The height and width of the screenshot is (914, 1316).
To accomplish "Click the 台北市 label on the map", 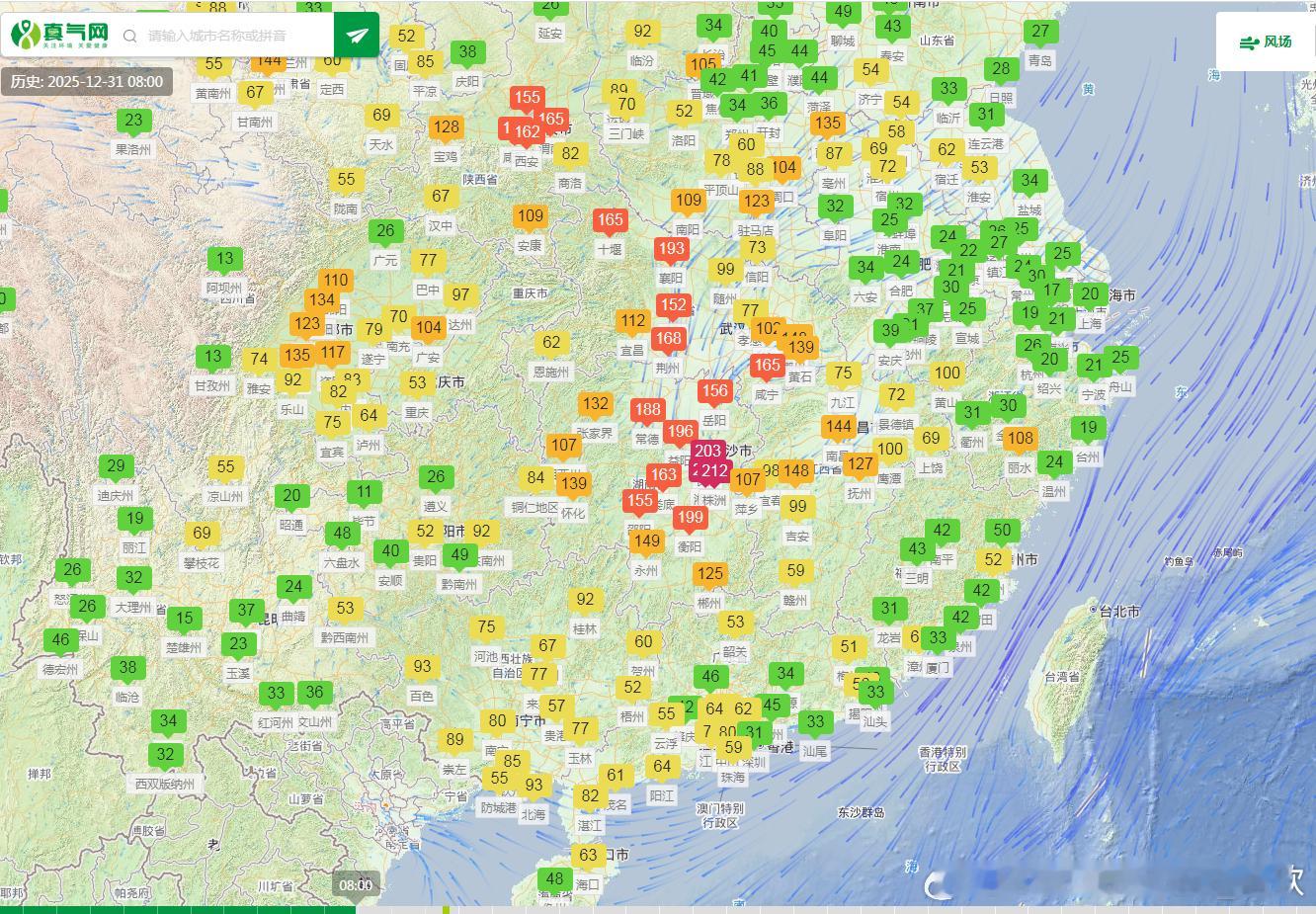I will (1121, 612).
